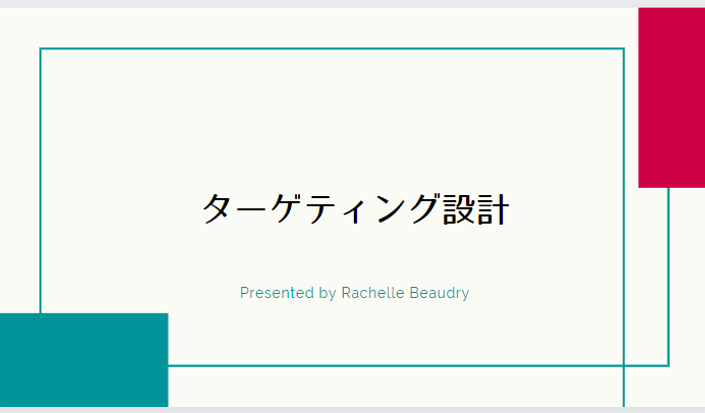Select the teal rectangle shape
This screenshot has width=705, height=413.
coord(84,360)
